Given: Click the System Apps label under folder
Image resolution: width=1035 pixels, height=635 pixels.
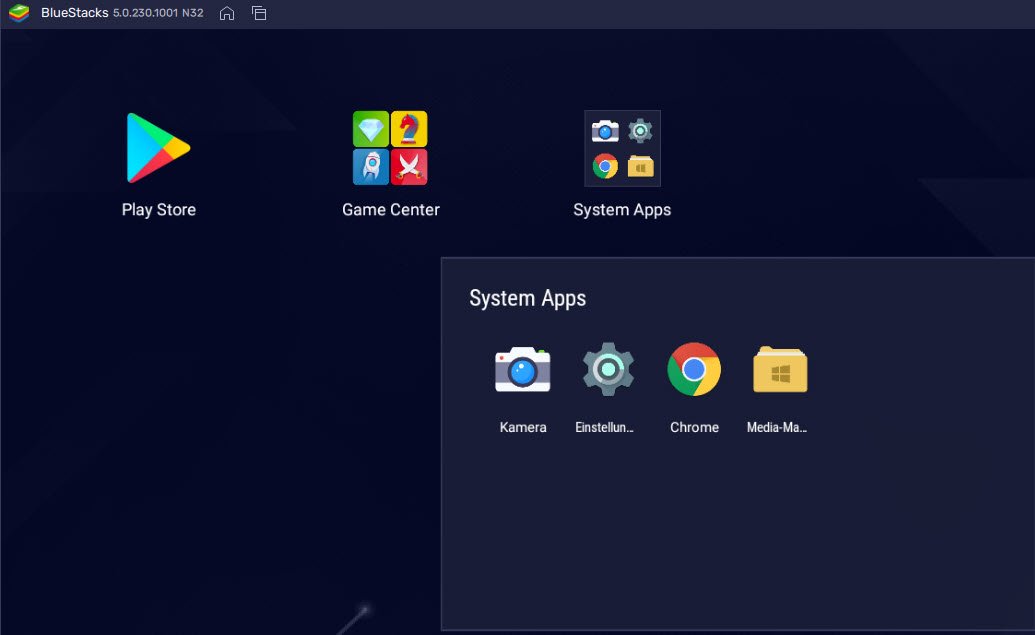Looking at the screenshot, I should pyautogui.click(x=622, y=210).
